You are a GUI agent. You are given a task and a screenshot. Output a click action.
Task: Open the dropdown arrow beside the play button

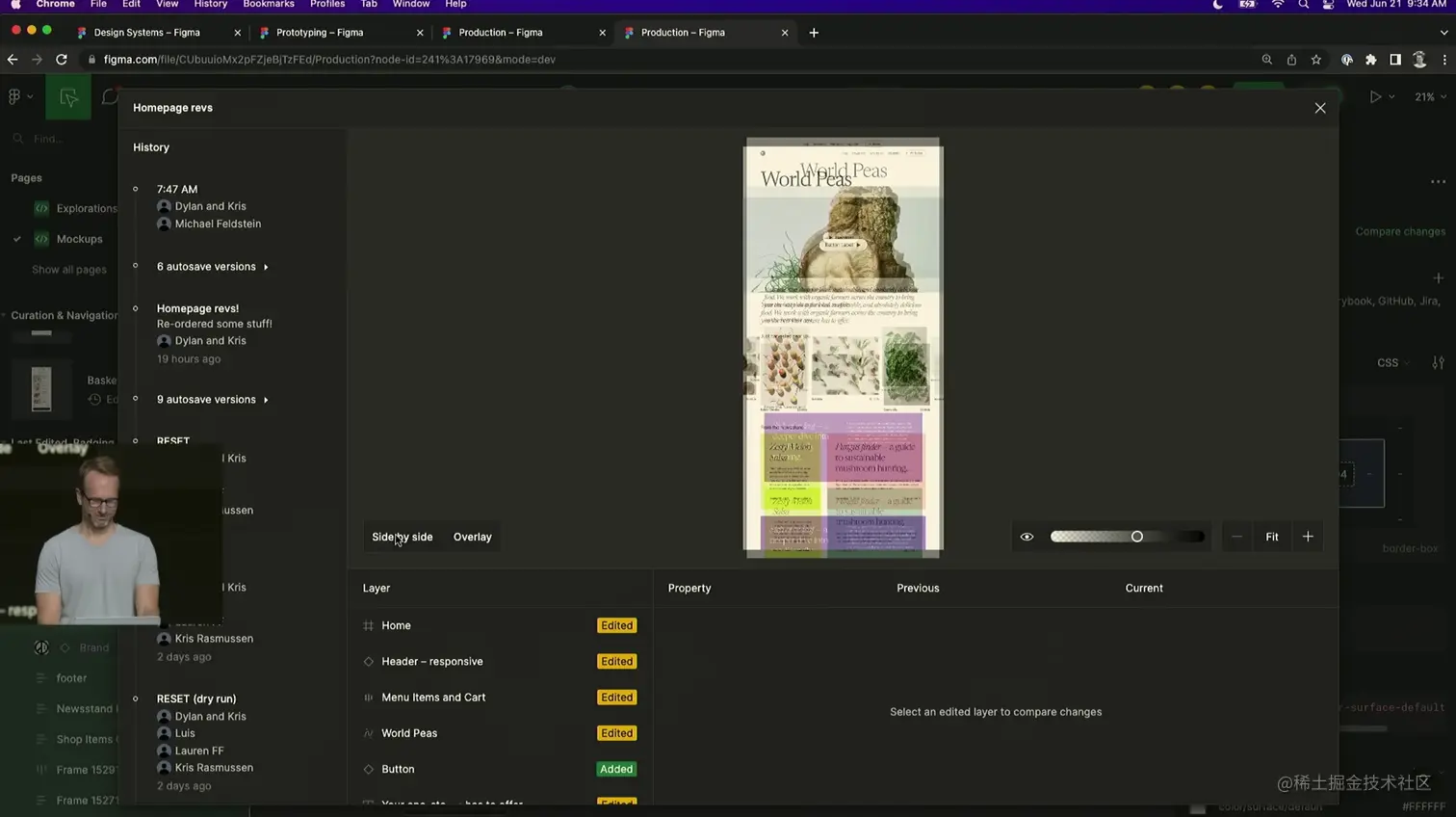click(1391, 96)
